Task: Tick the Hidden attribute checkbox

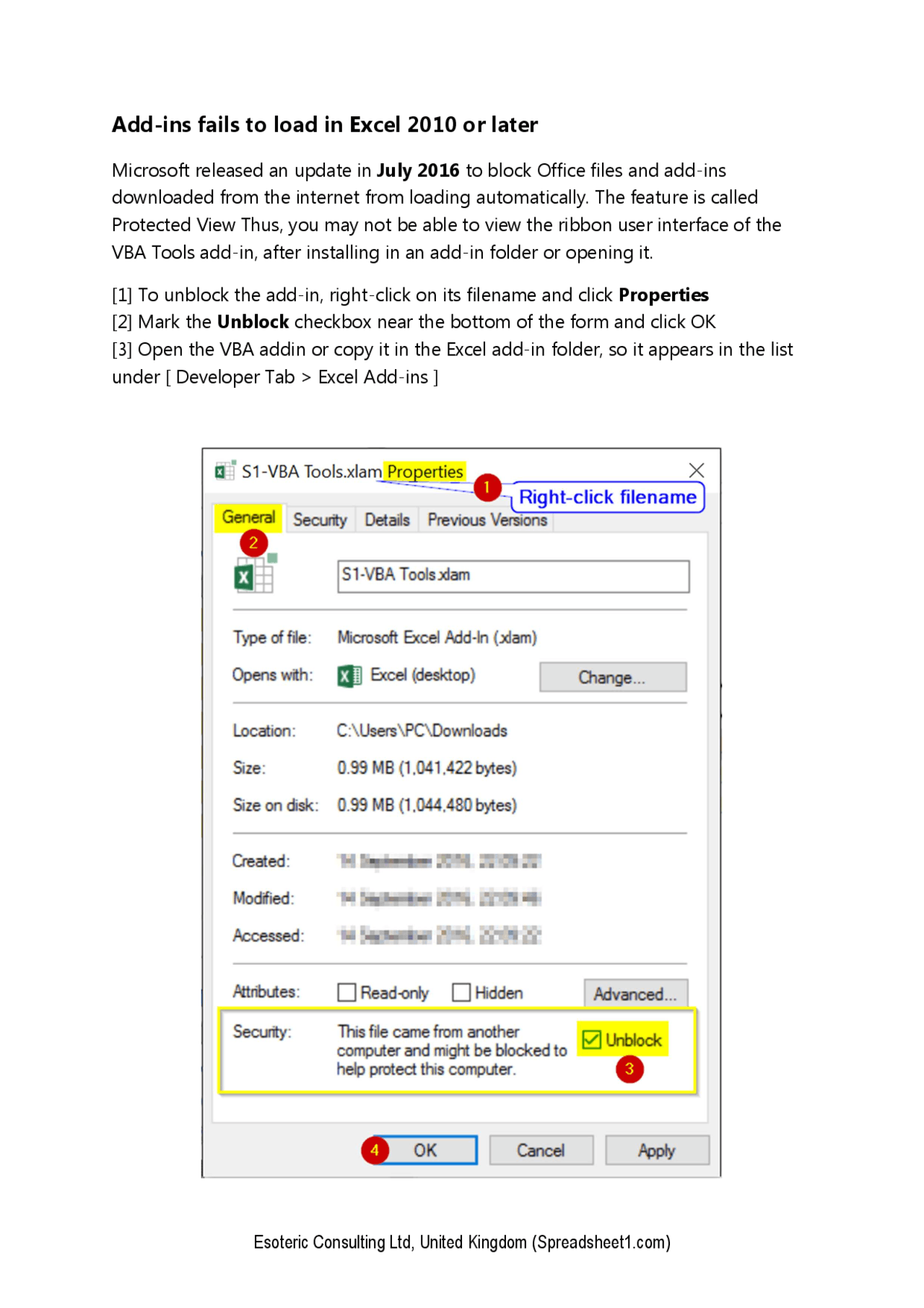Action: pos(461,992)
